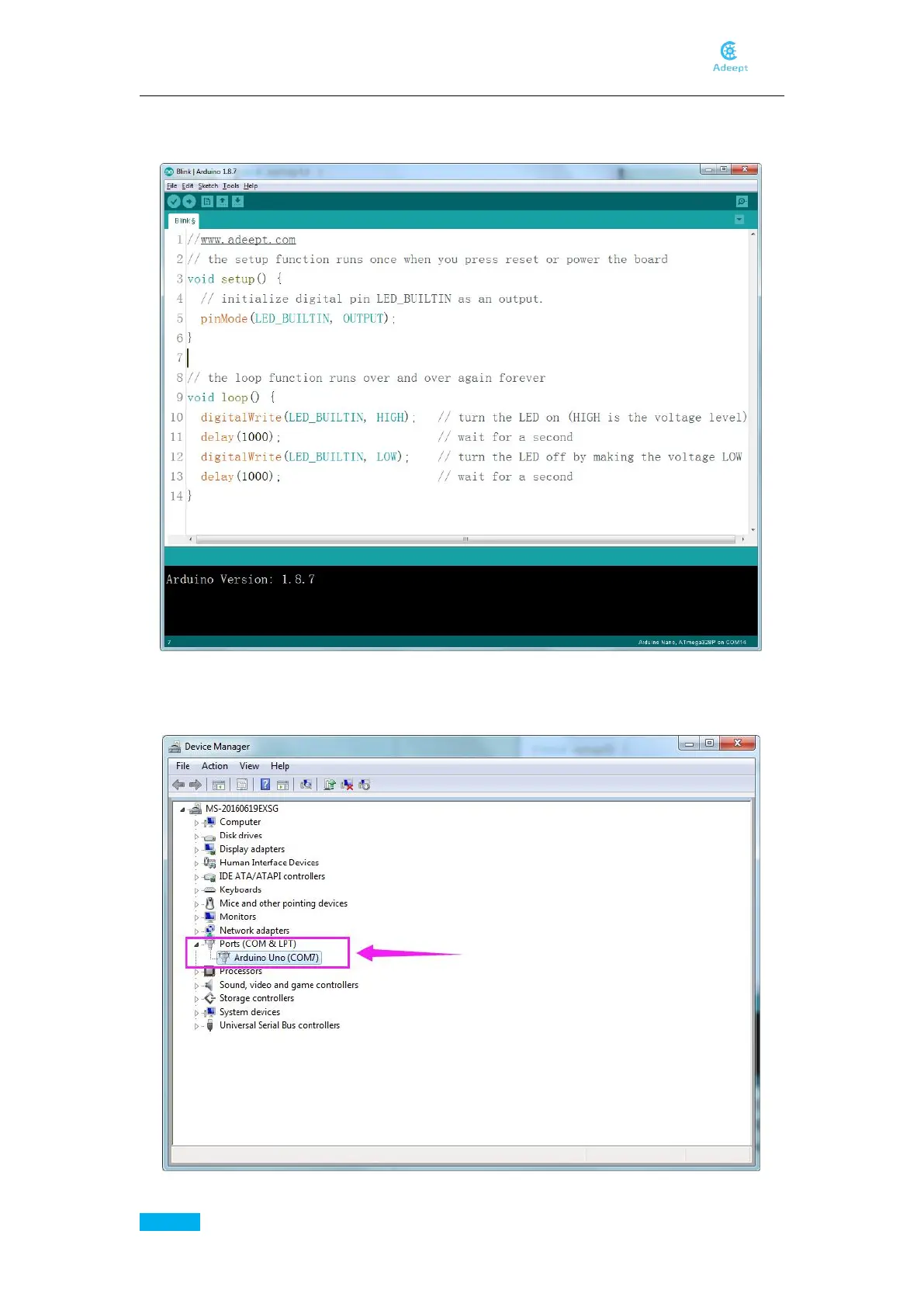This screenshot has height=1307, width=924.
Task: Open the tab options dropdown arrow in Arduino
Action: [x=739, y=220]
